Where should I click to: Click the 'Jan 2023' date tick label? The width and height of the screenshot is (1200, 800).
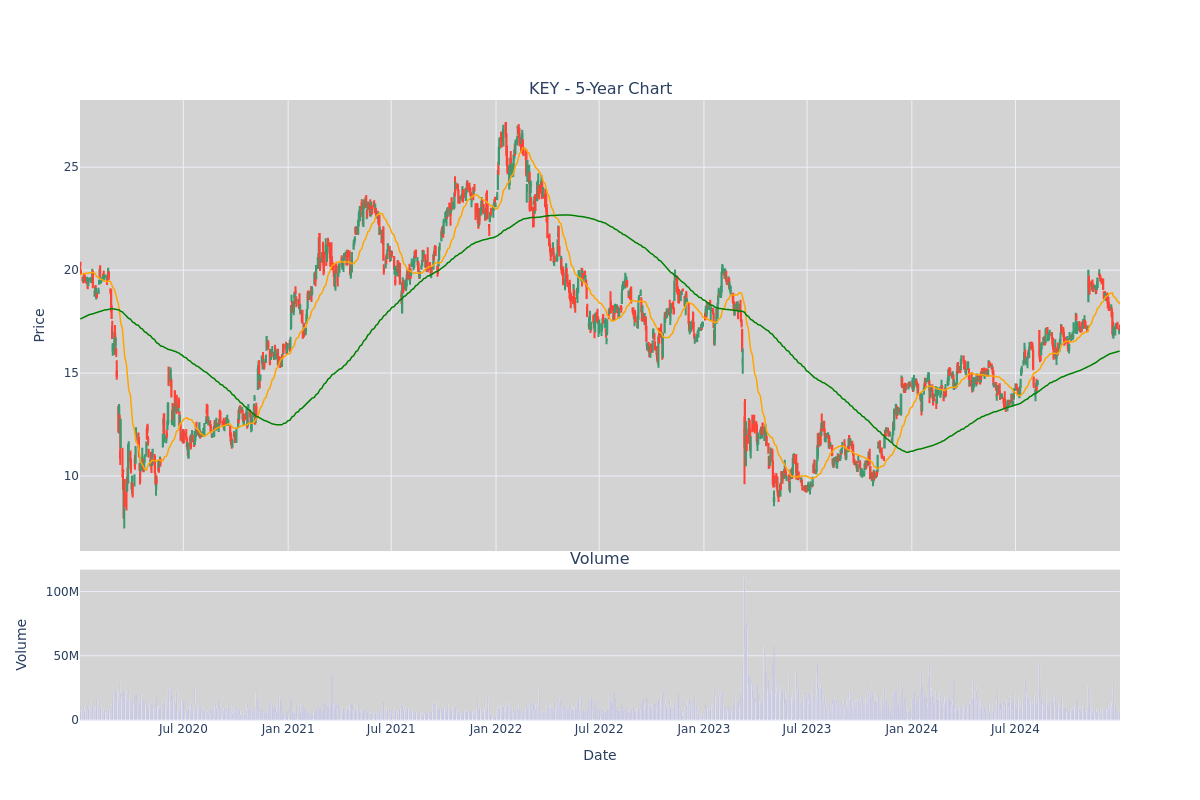coord(704,729)
